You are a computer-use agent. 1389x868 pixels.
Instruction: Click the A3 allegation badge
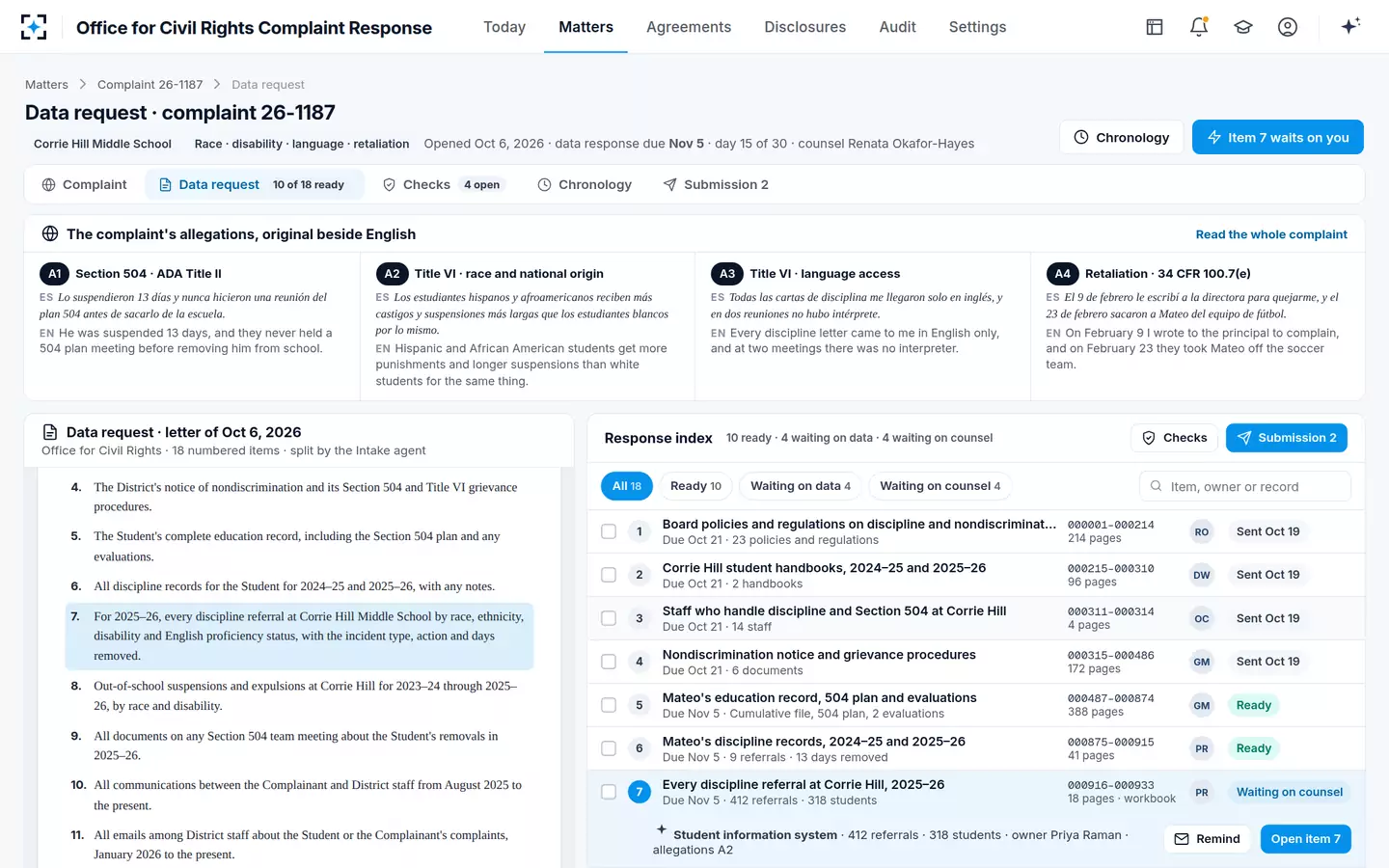coord(727,274)
